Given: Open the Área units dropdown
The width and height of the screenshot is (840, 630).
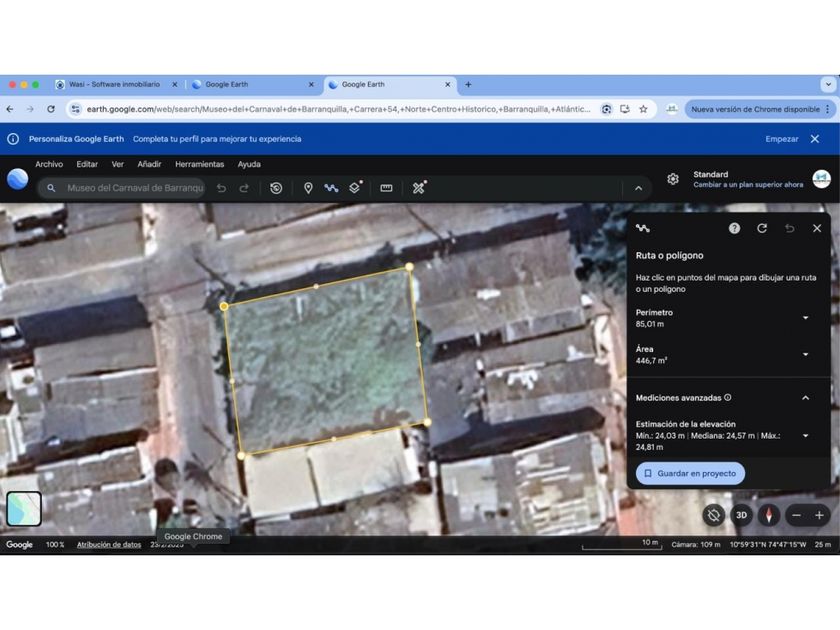Looking at the screenshot, I should pyautogui.click(x=805, y=355).
